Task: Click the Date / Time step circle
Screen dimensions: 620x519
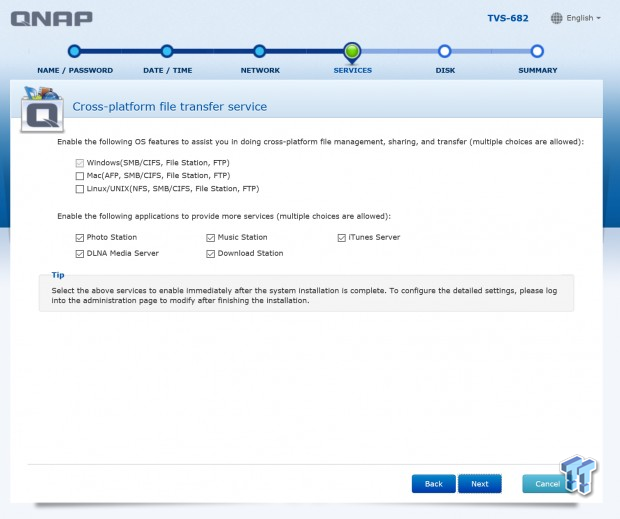Action: [167, 51]
